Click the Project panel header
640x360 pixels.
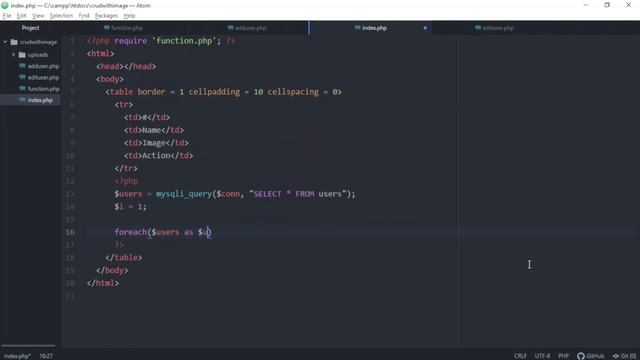click(x=31, y=28)
